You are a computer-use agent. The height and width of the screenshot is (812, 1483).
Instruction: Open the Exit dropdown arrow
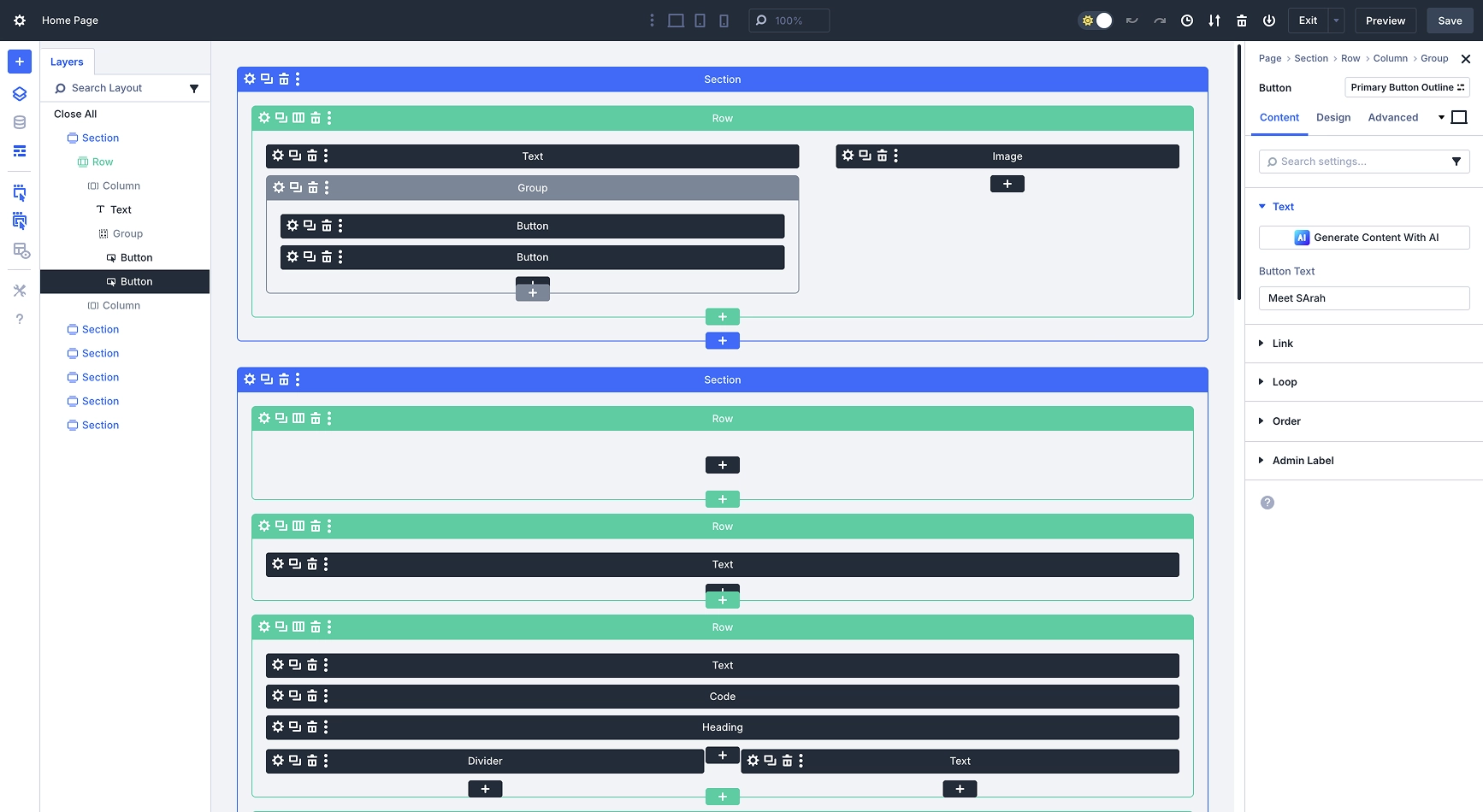pyautogui.click(x=1336, y=21)
